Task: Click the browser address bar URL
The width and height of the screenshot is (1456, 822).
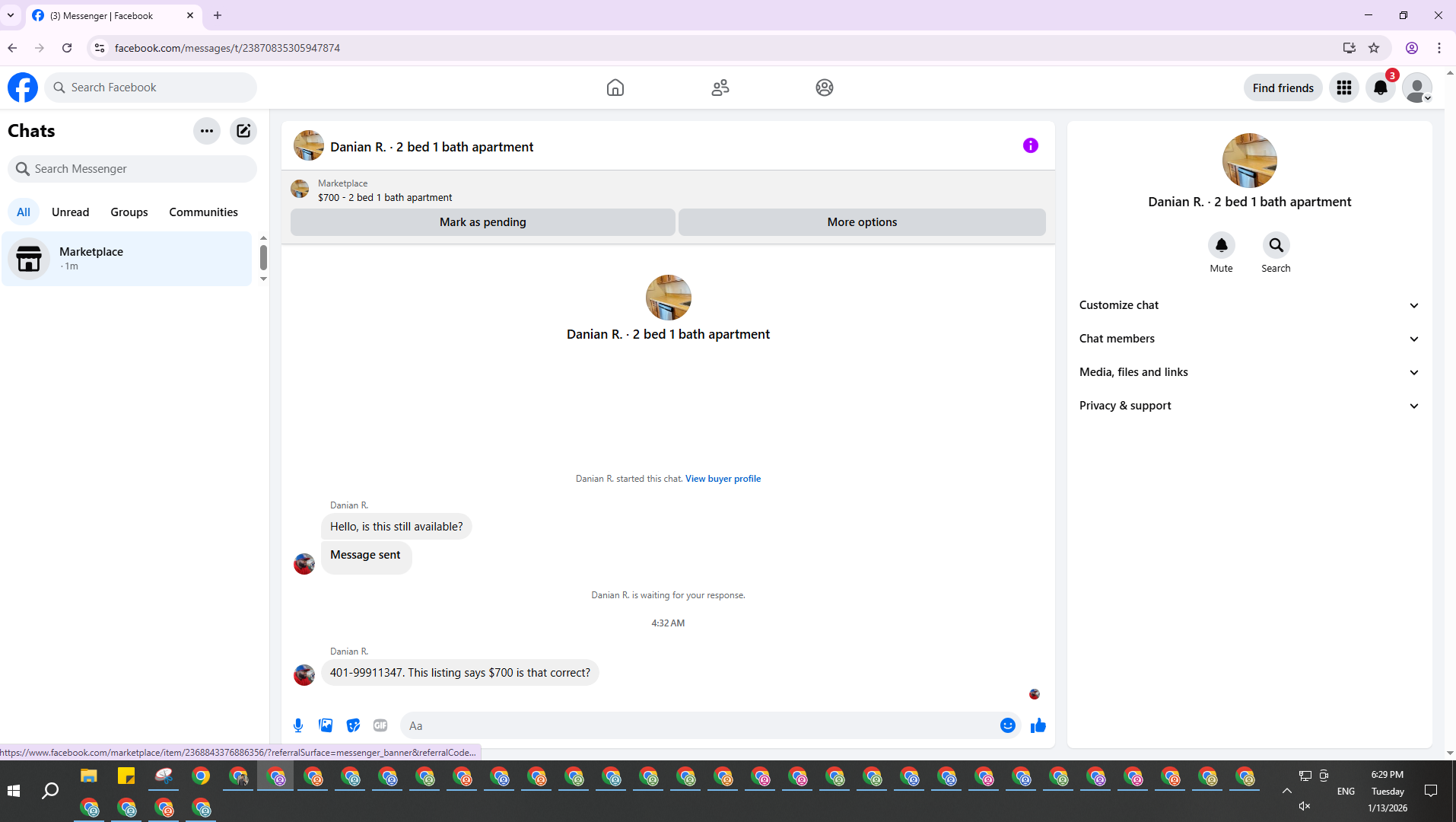Action: click(x=227, y=48)
